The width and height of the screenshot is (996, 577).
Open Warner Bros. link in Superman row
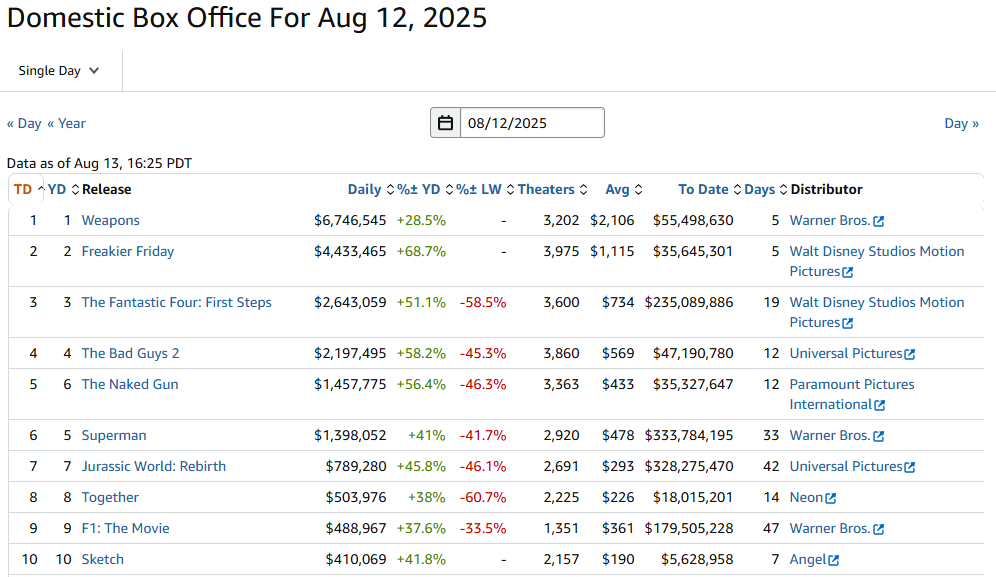click(830, 435)
